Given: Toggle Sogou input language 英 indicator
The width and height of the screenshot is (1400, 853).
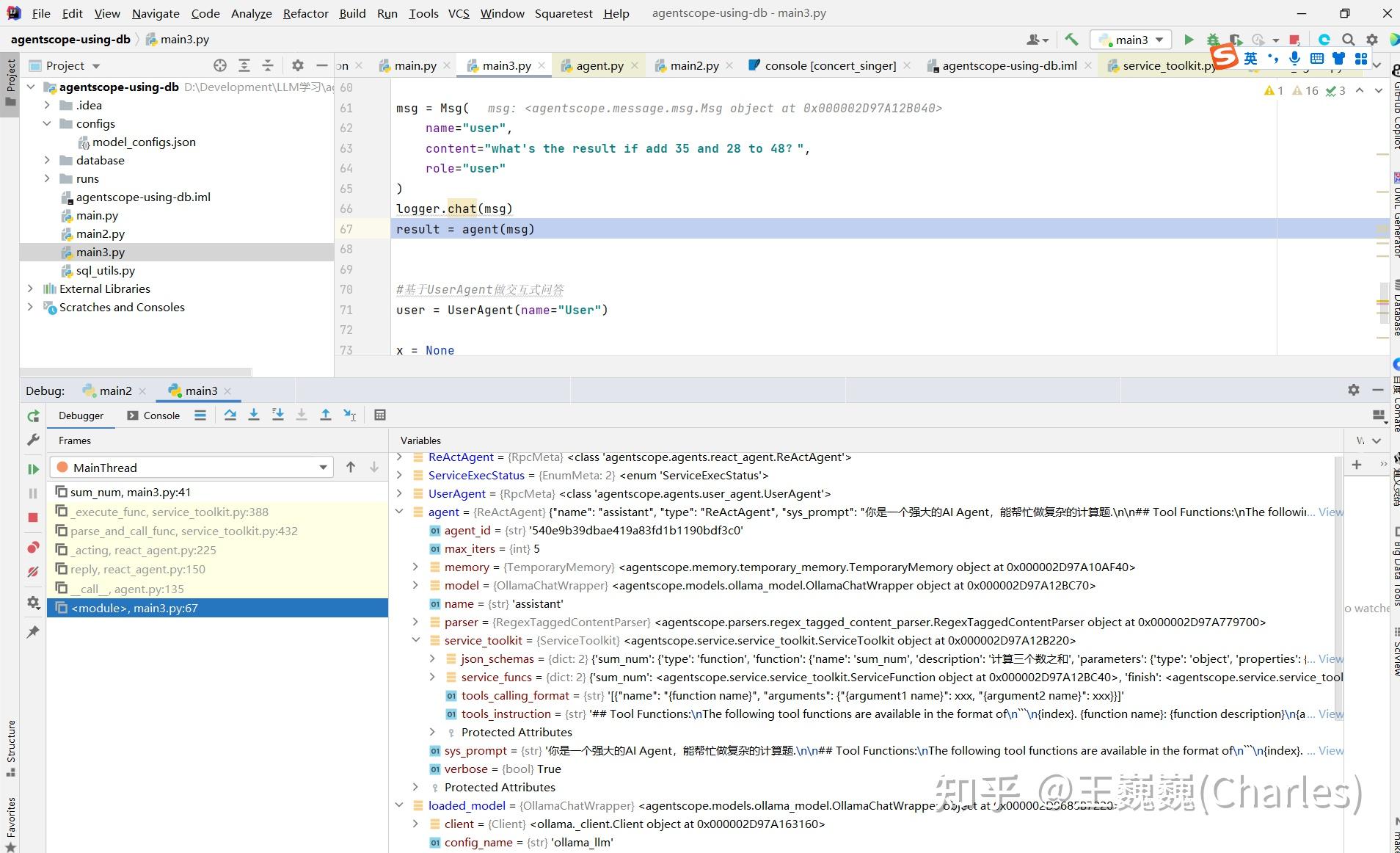Looking at the screenshot, I should coord(1250,59).
